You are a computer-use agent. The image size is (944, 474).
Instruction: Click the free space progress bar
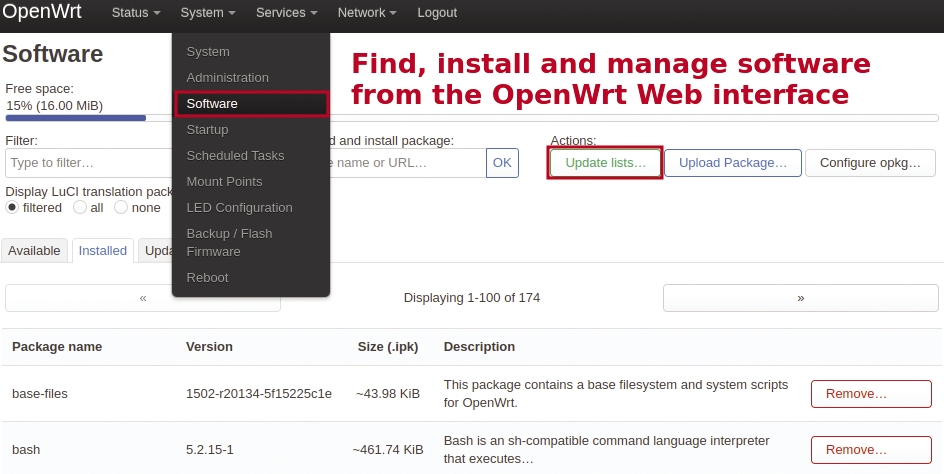coord(471,118)
